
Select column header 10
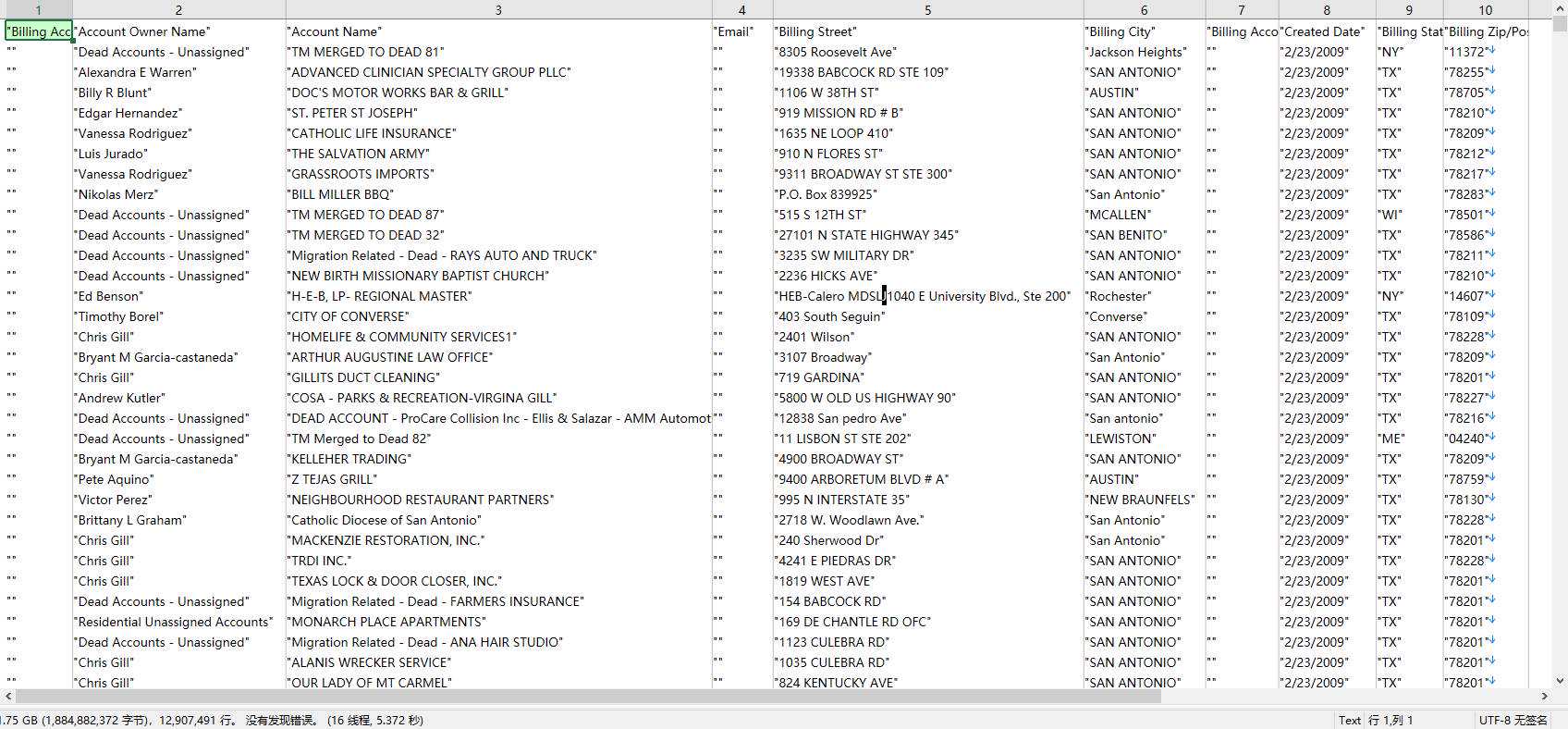[x=1485, y=10]
